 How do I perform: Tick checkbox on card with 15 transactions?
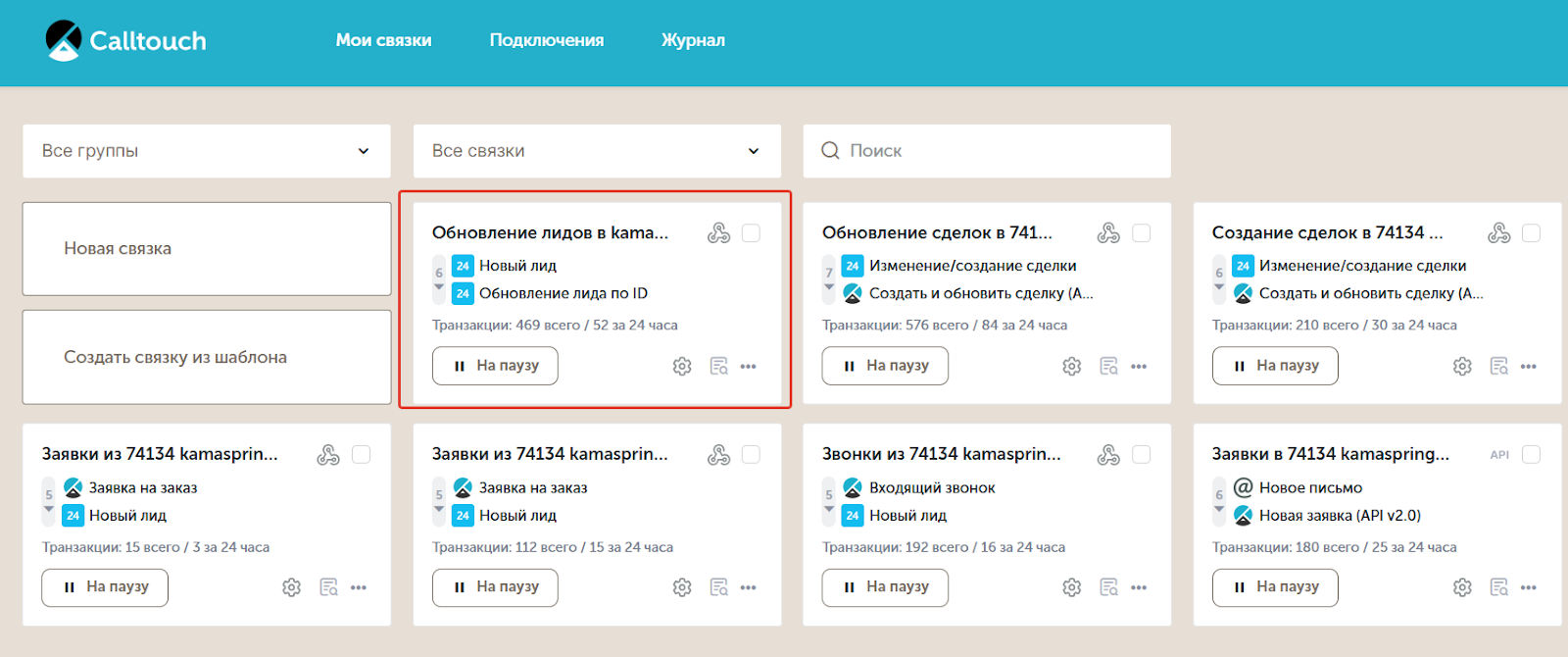tap(361, 455)
